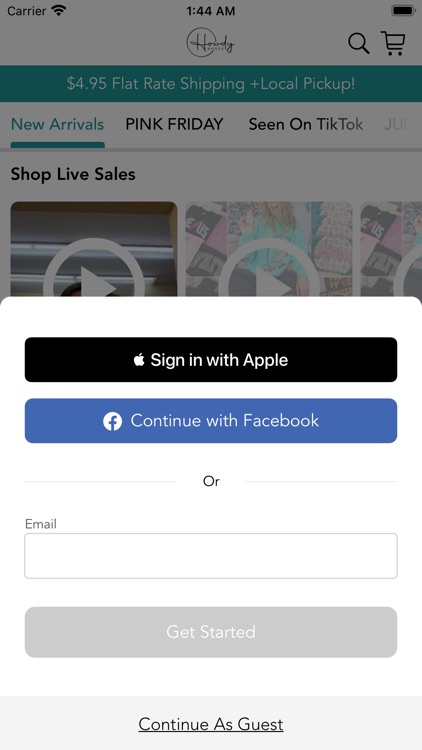Viewport: 422px width, 750px height.
Task: Open the search magnifier icon
Action: tap(358, 44)
